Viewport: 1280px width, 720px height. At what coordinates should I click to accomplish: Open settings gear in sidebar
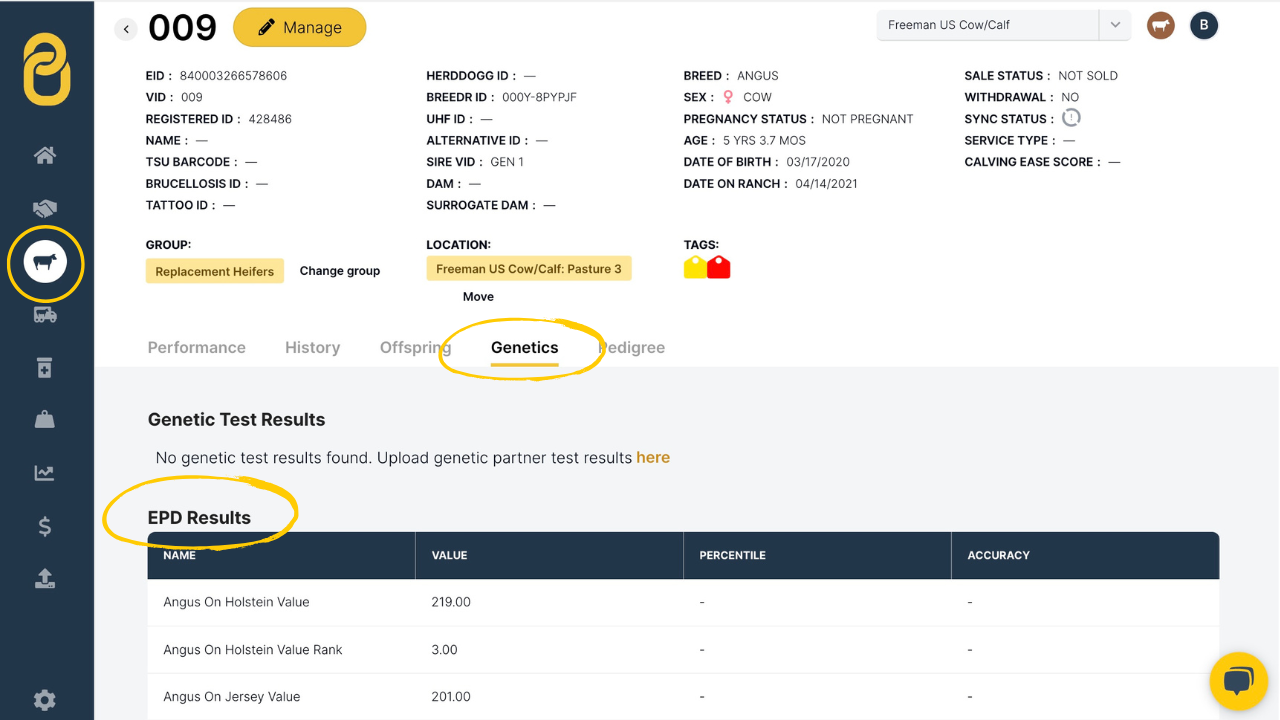pos(45,700)
